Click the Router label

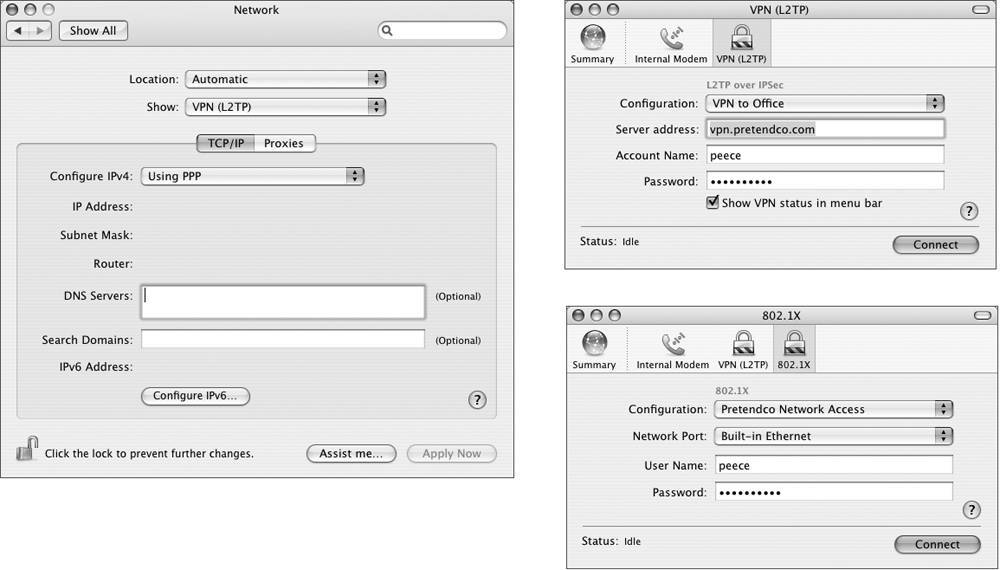pos(113,263)
